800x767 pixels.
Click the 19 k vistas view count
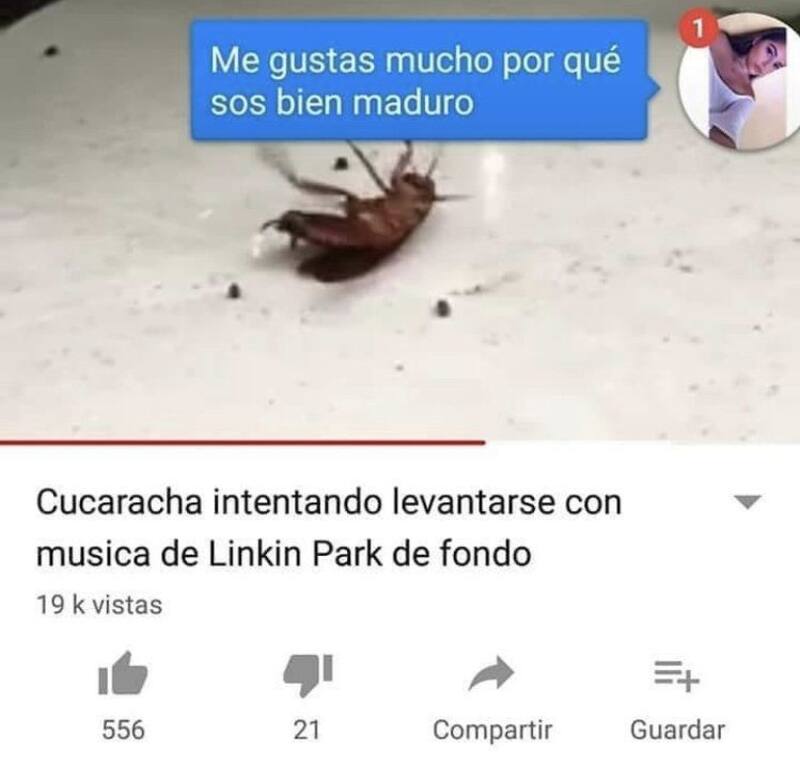[x=99, y=605]
